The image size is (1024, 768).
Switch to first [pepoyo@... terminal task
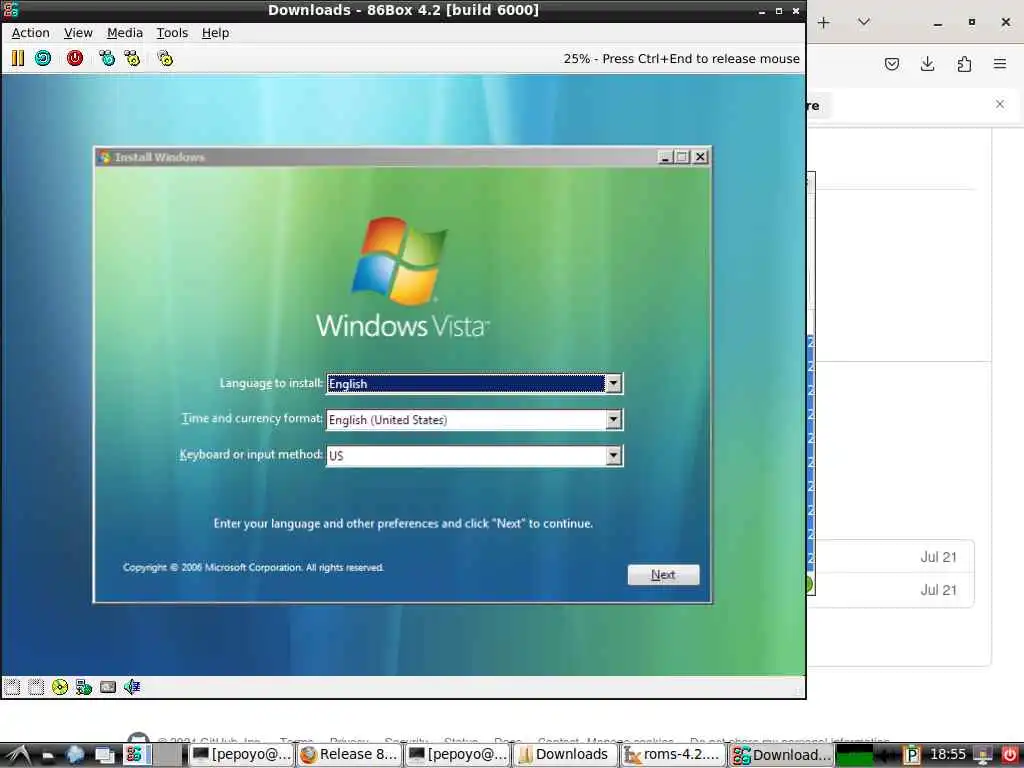[242, 755]
